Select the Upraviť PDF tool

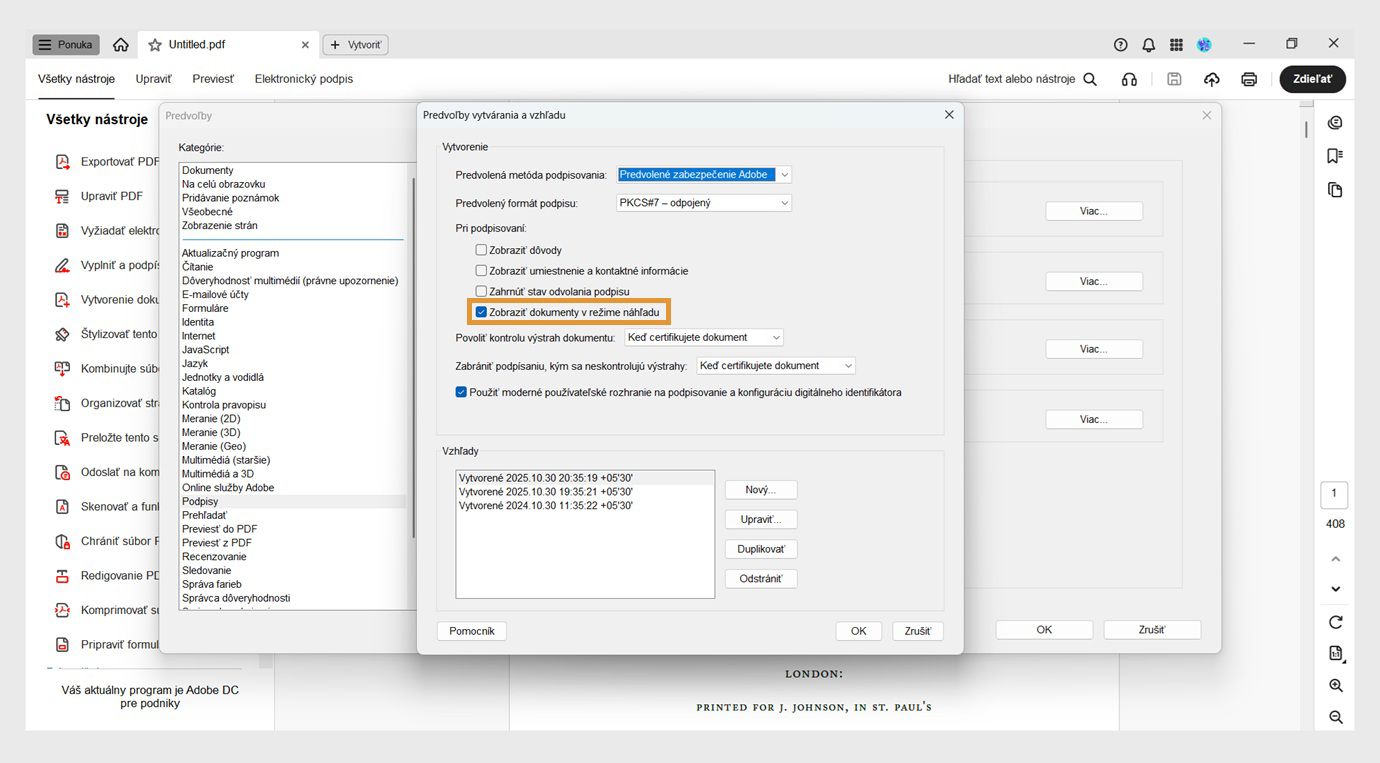[x=99, y=196]
